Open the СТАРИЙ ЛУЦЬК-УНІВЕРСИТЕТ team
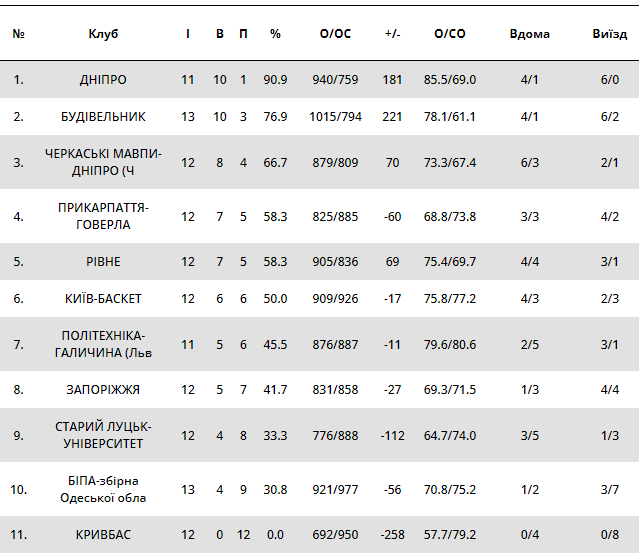This screenshot has height=559, width=639. click(103, 435)
